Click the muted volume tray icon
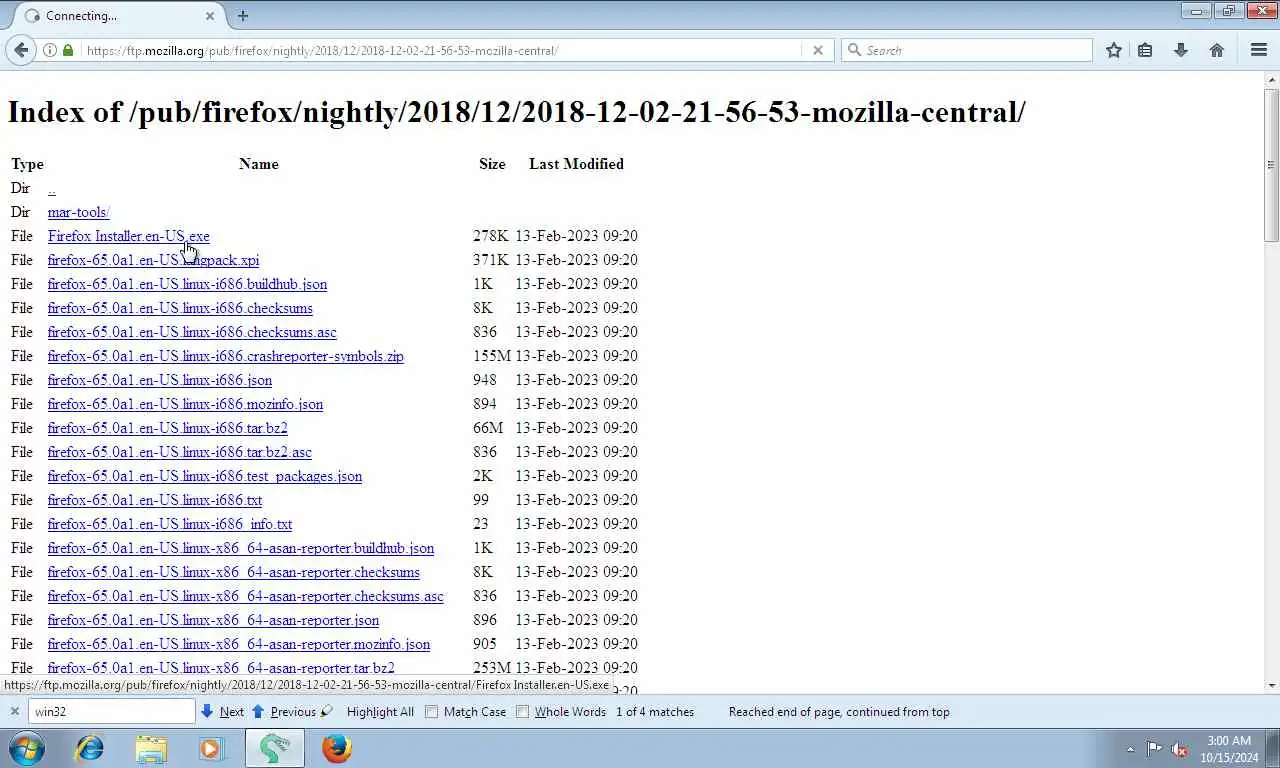Viewport: 1280px width, 768px height. pyautogui.click(x=1179, y=748)
